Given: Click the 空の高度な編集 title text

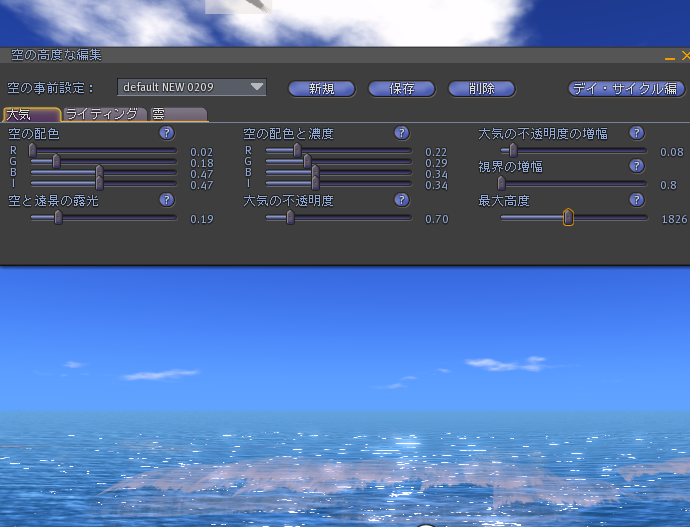Looking at the screenshot, I should click(x=56, y=55).
